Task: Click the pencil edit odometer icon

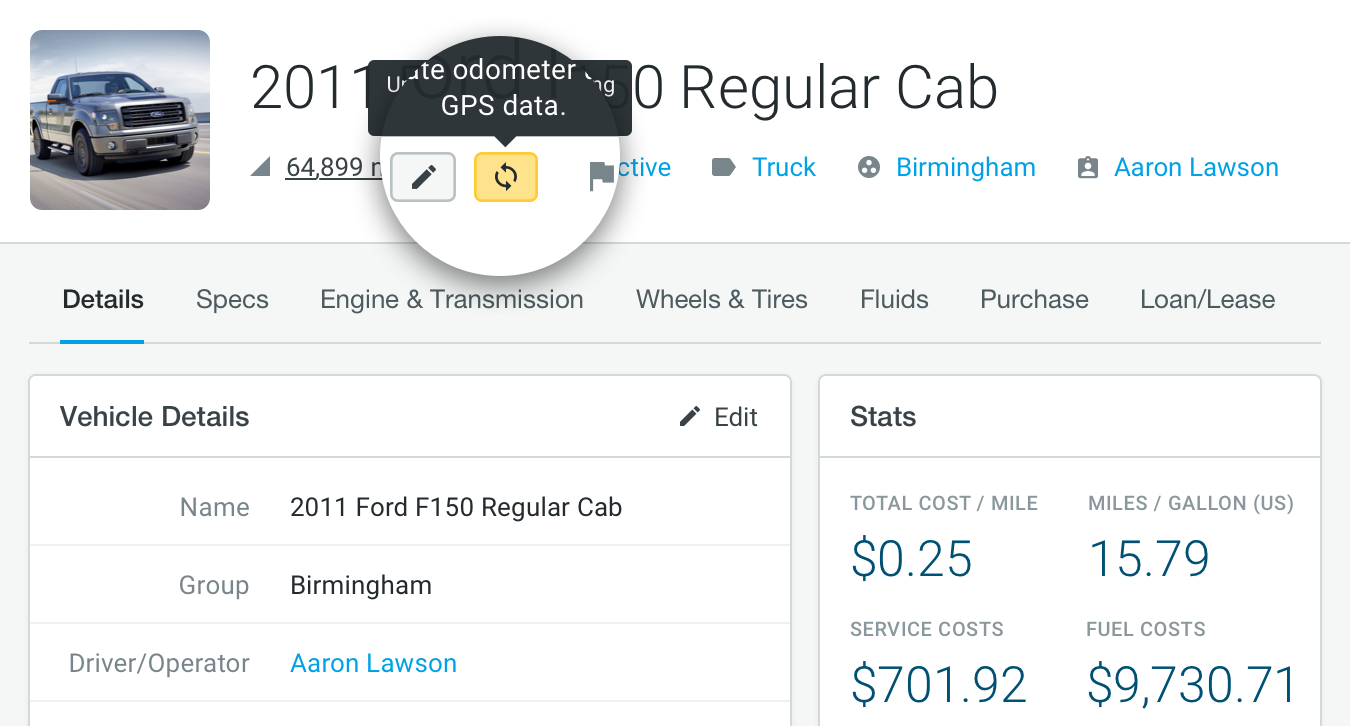Action: point(423,178)
